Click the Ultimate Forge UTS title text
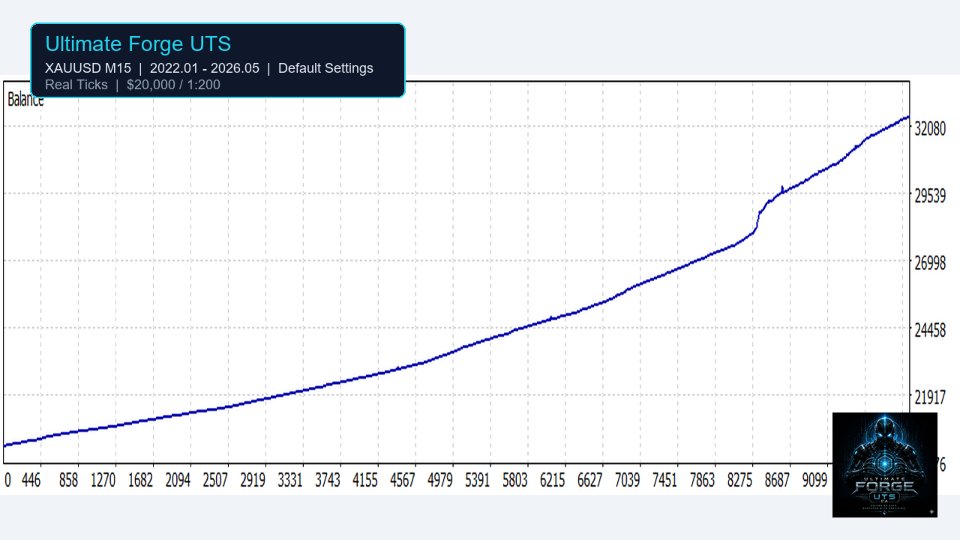The image size is (960, 540). tap(138, 44)
